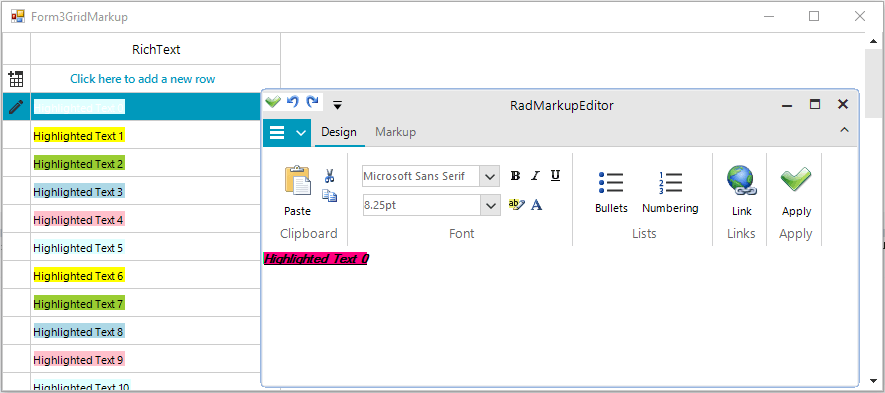
Task: Click the add new row grid icon
Action: click(16, 79)
